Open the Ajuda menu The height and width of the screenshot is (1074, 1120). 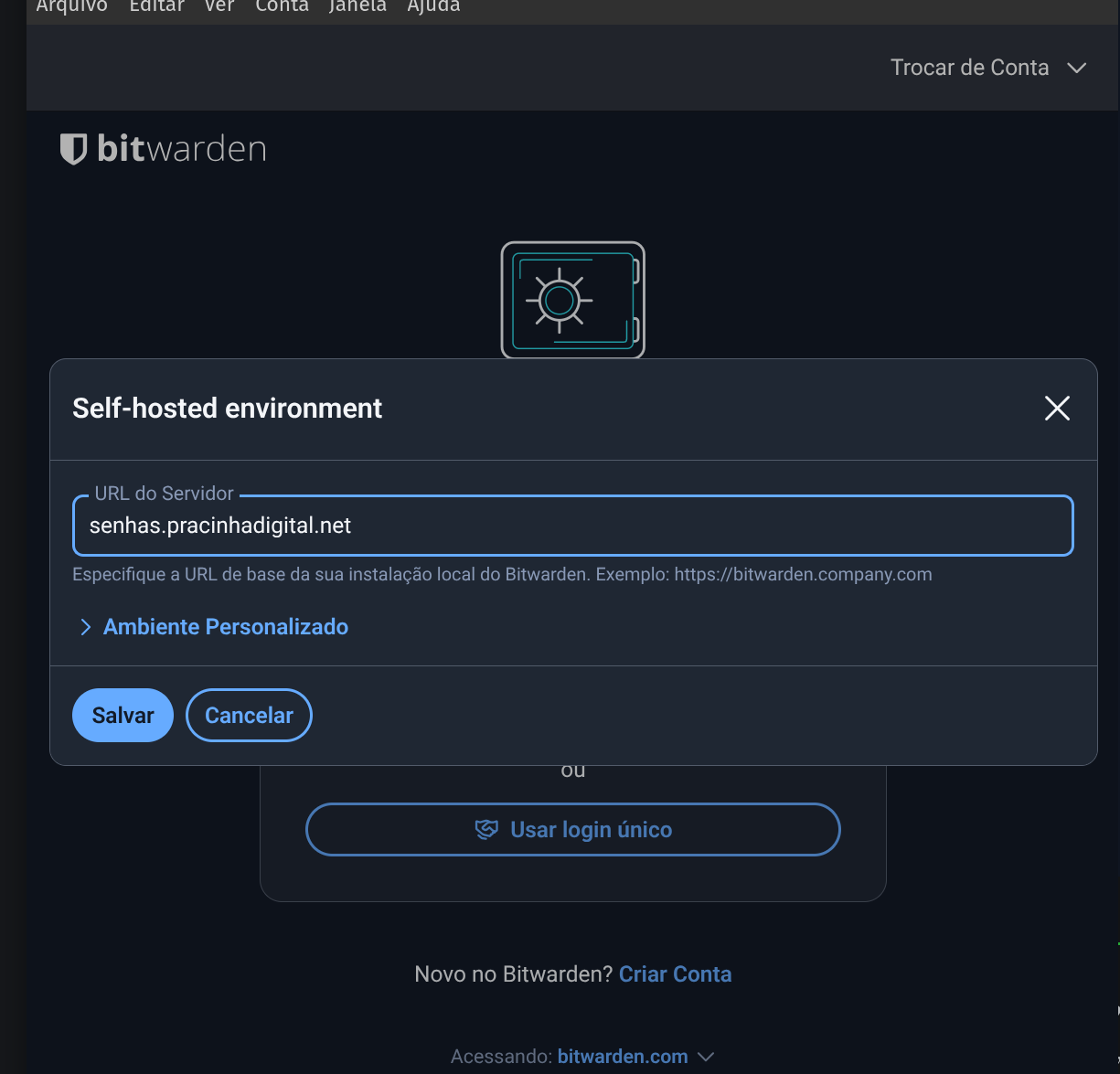pos(433,7)
